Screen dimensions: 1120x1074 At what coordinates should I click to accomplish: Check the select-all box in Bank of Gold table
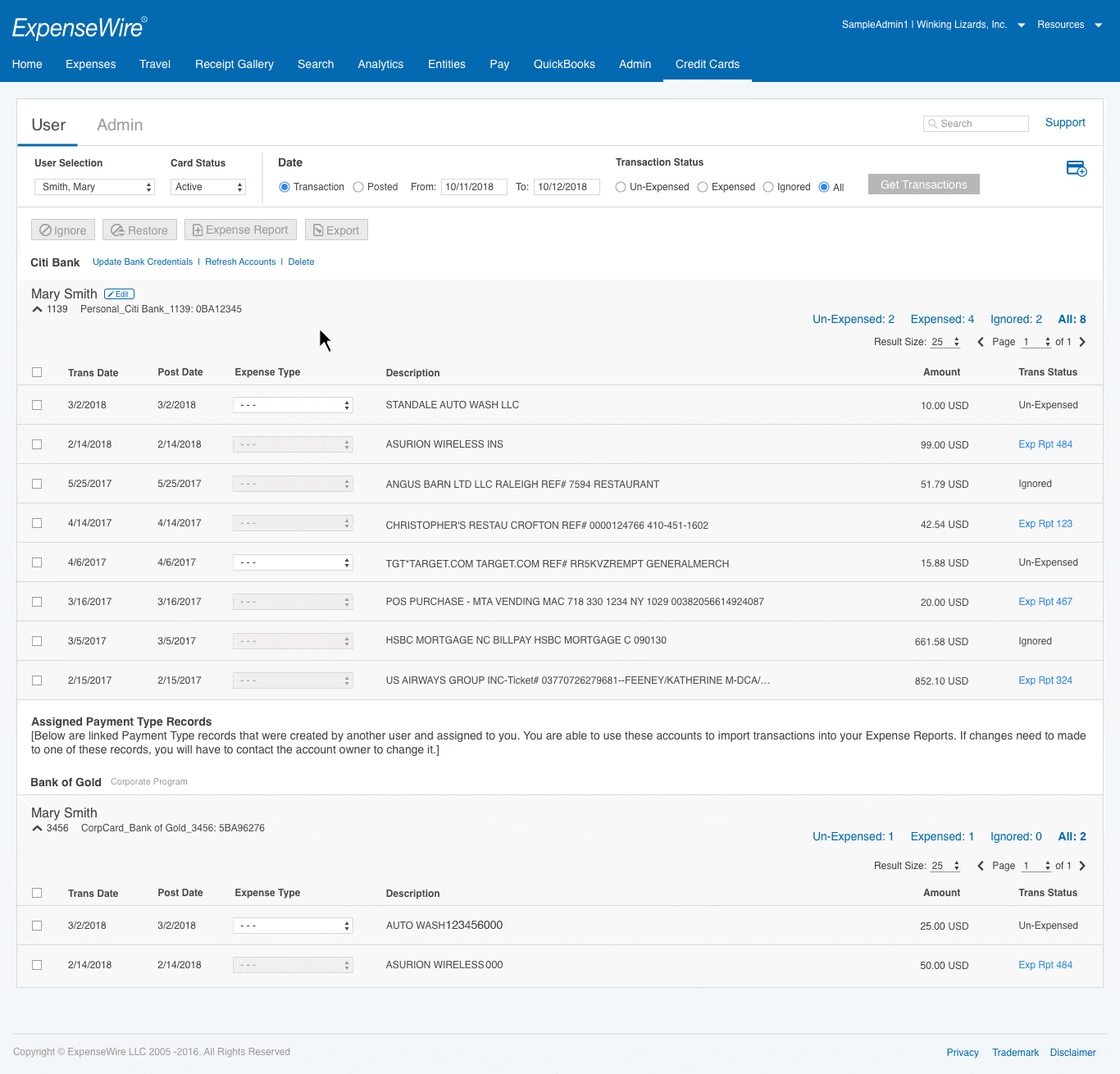click(37, 893)
